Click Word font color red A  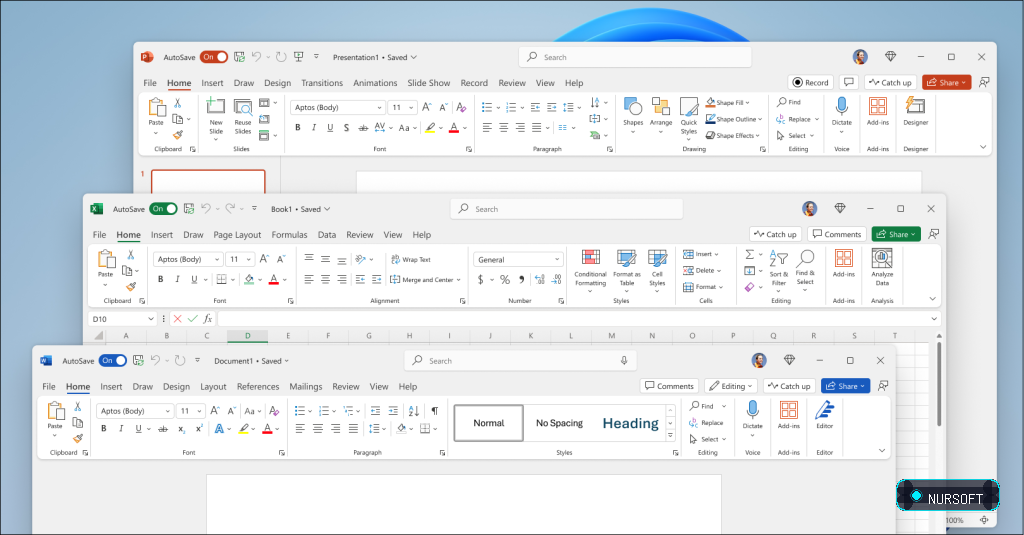click(x=267, y=429)
